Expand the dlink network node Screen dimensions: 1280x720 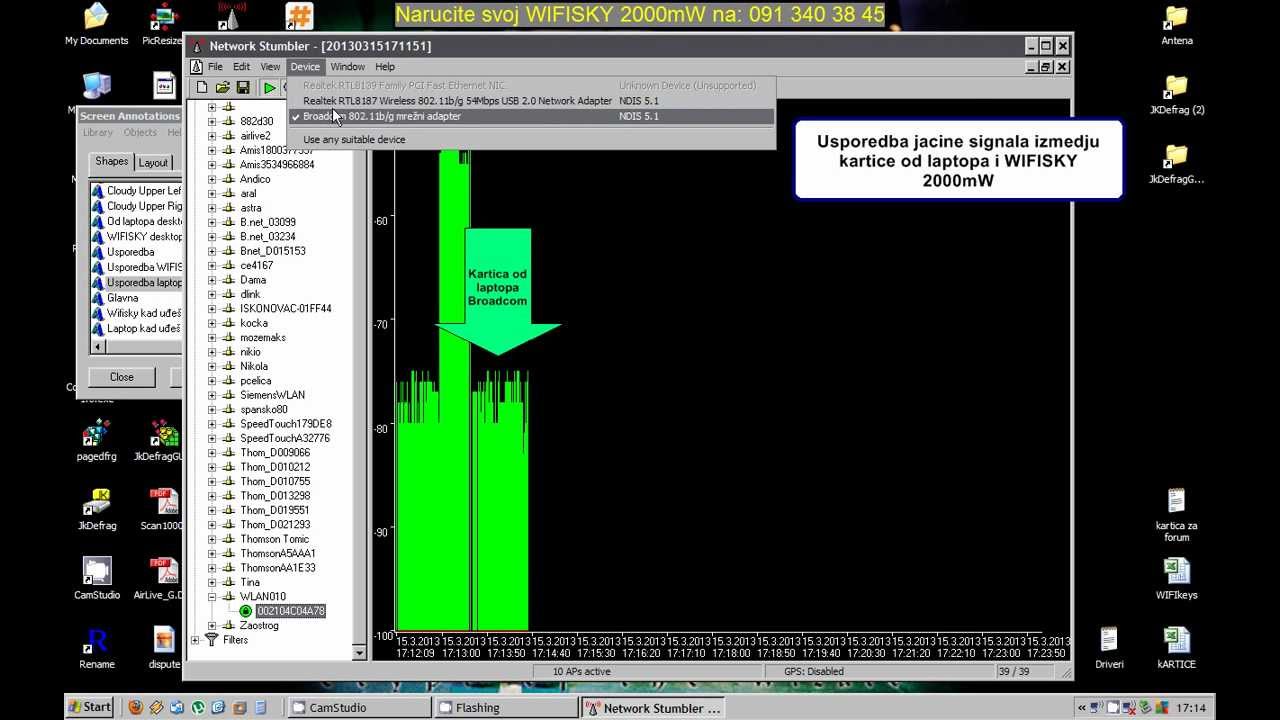[x=212, y=294]
